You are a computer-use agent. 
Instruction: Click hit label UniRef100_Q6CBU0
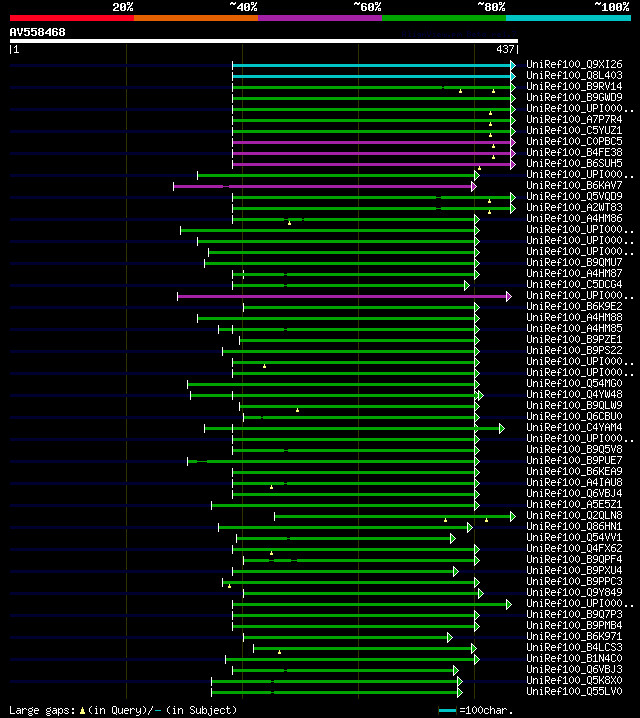(574, 416)
